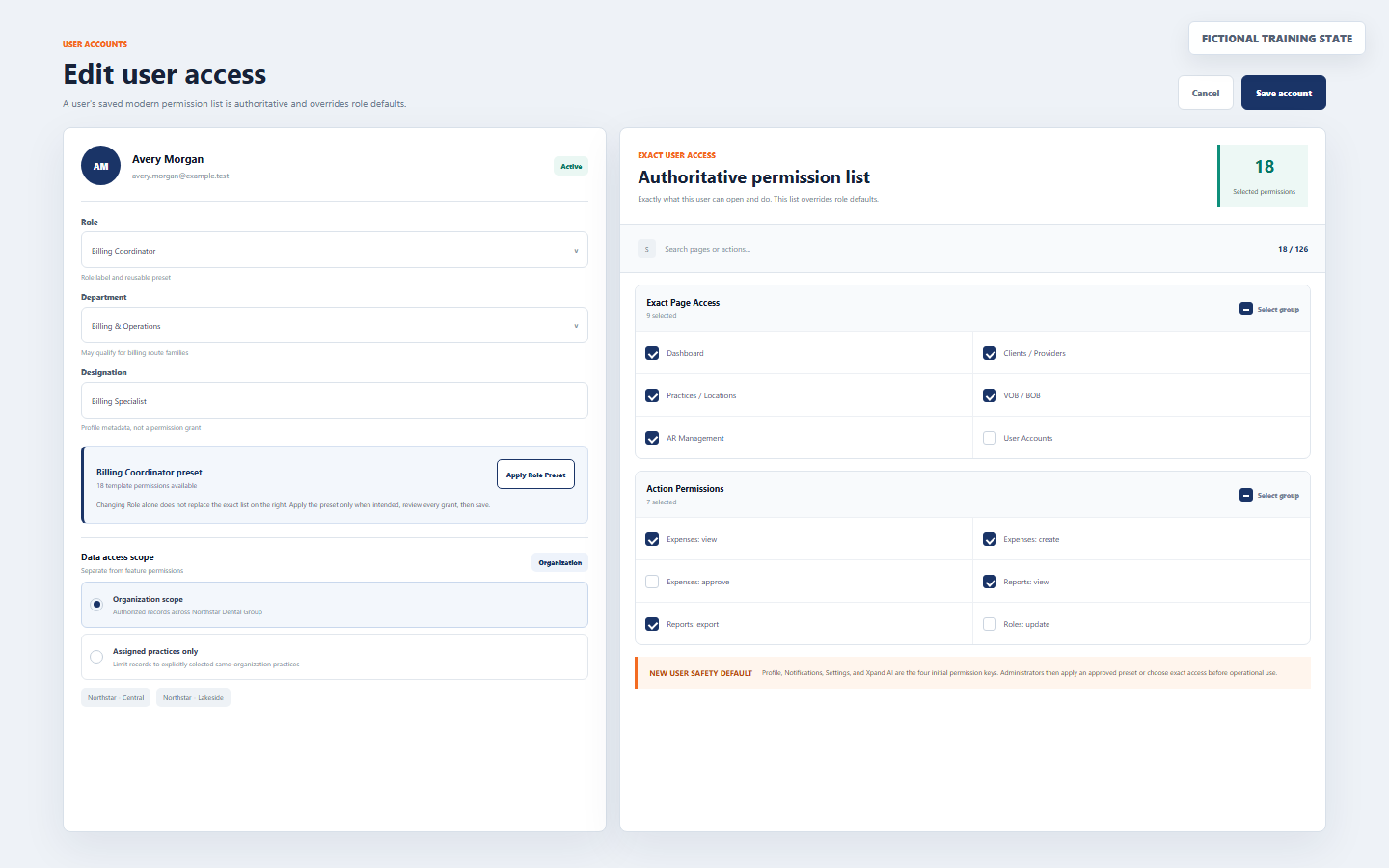Click Save account button
Viewport: 1389px width, 868px height.
[x=1284, y=93]
